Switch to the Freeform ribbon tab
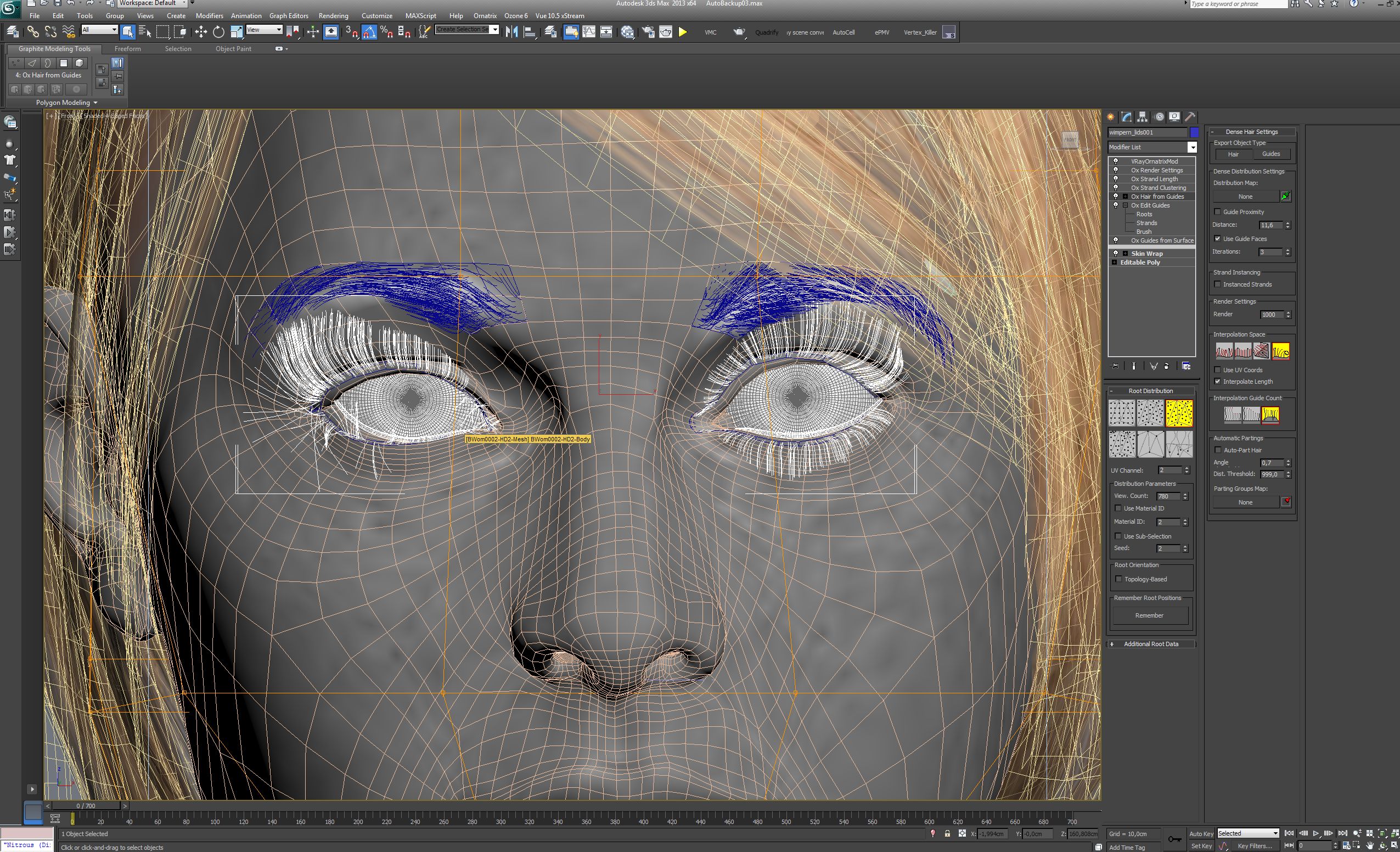Image resolution: width=1400 pixels, height=852 pixels. 127,49
